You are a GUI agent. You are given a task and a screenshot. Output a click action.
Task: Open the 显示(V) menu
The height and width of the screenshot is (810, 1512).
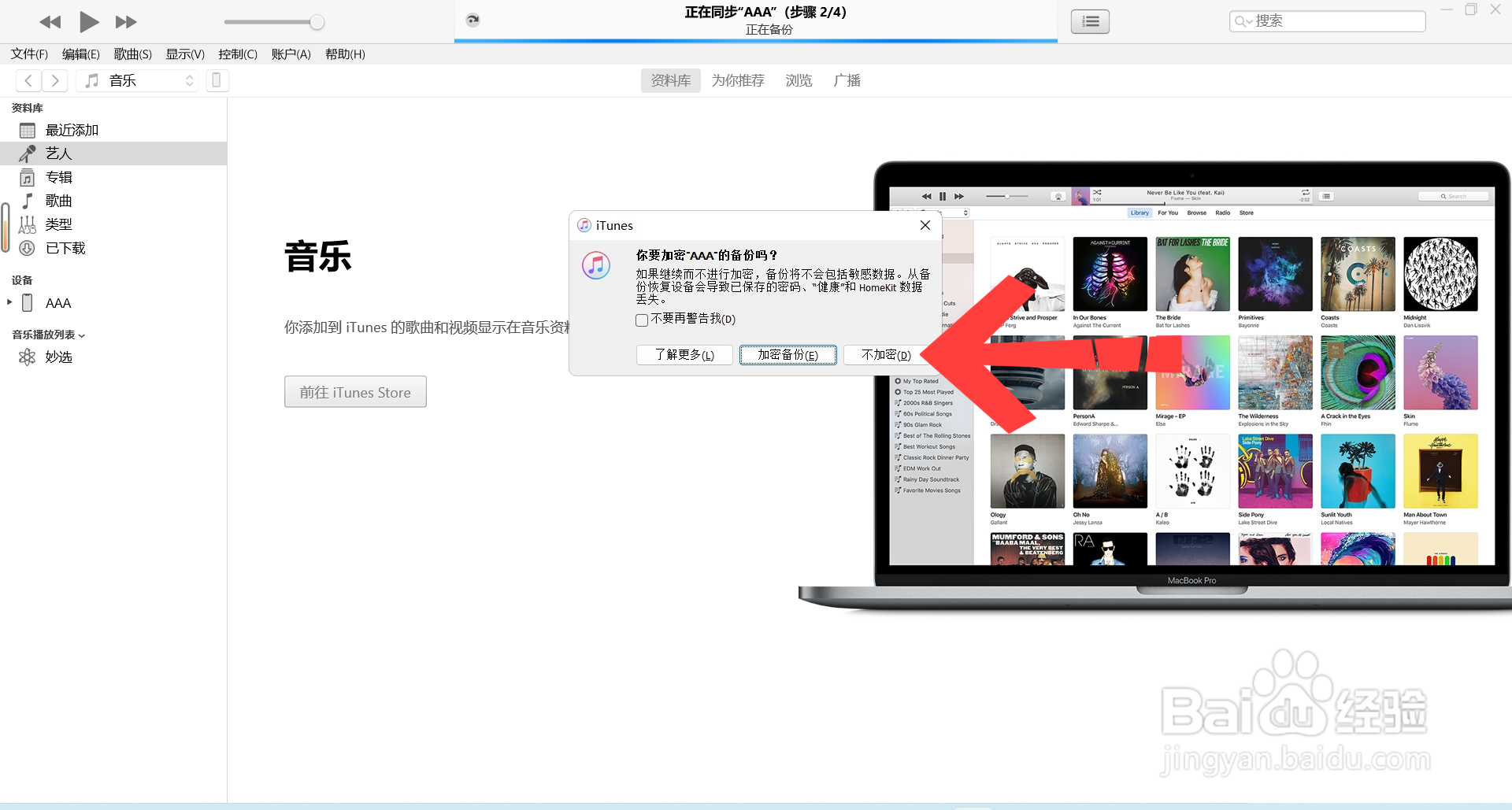(185, 54)
